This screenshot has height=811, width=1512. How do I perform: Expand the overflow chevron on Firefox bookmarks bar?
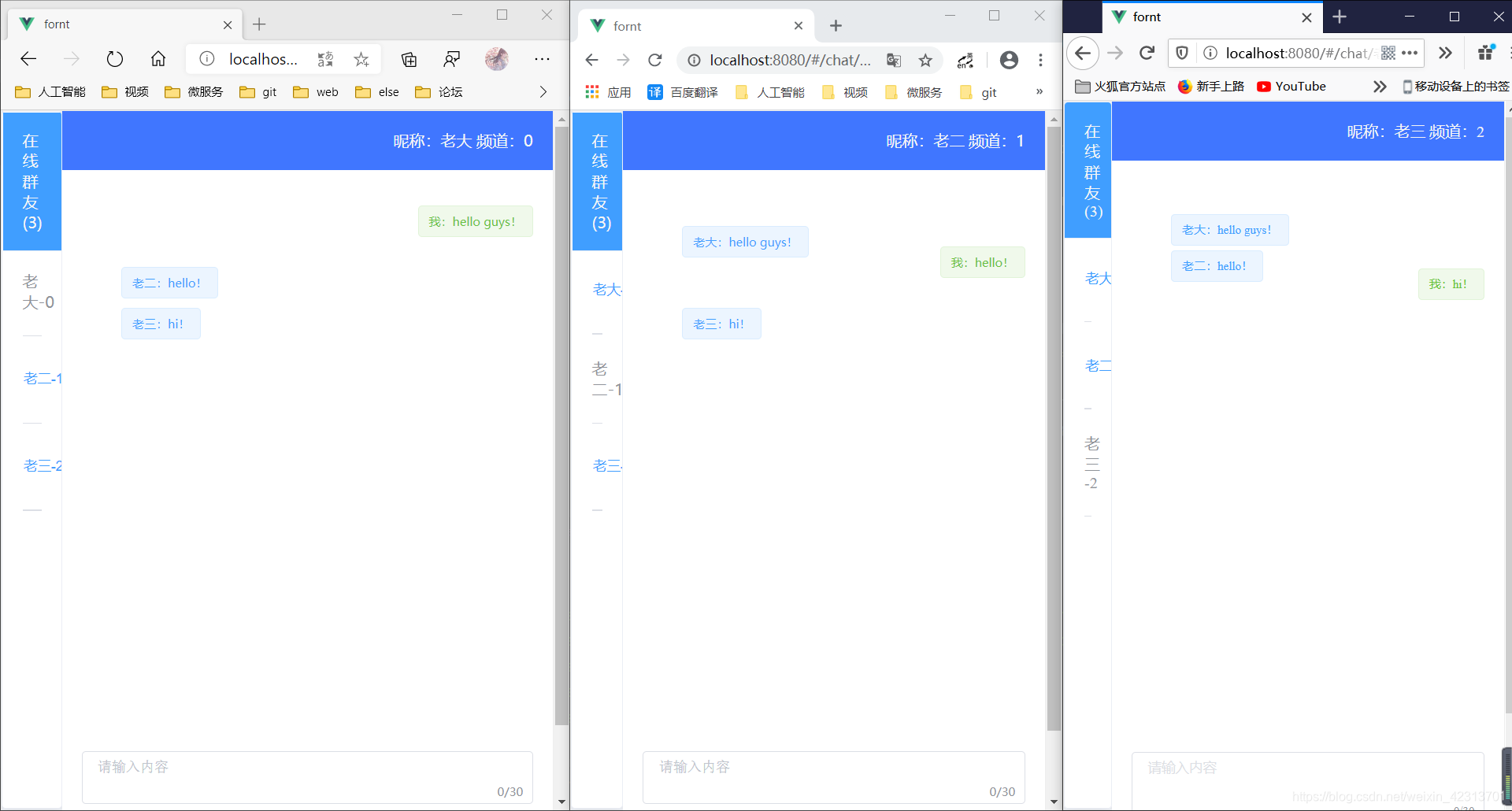coord(1380,87)
